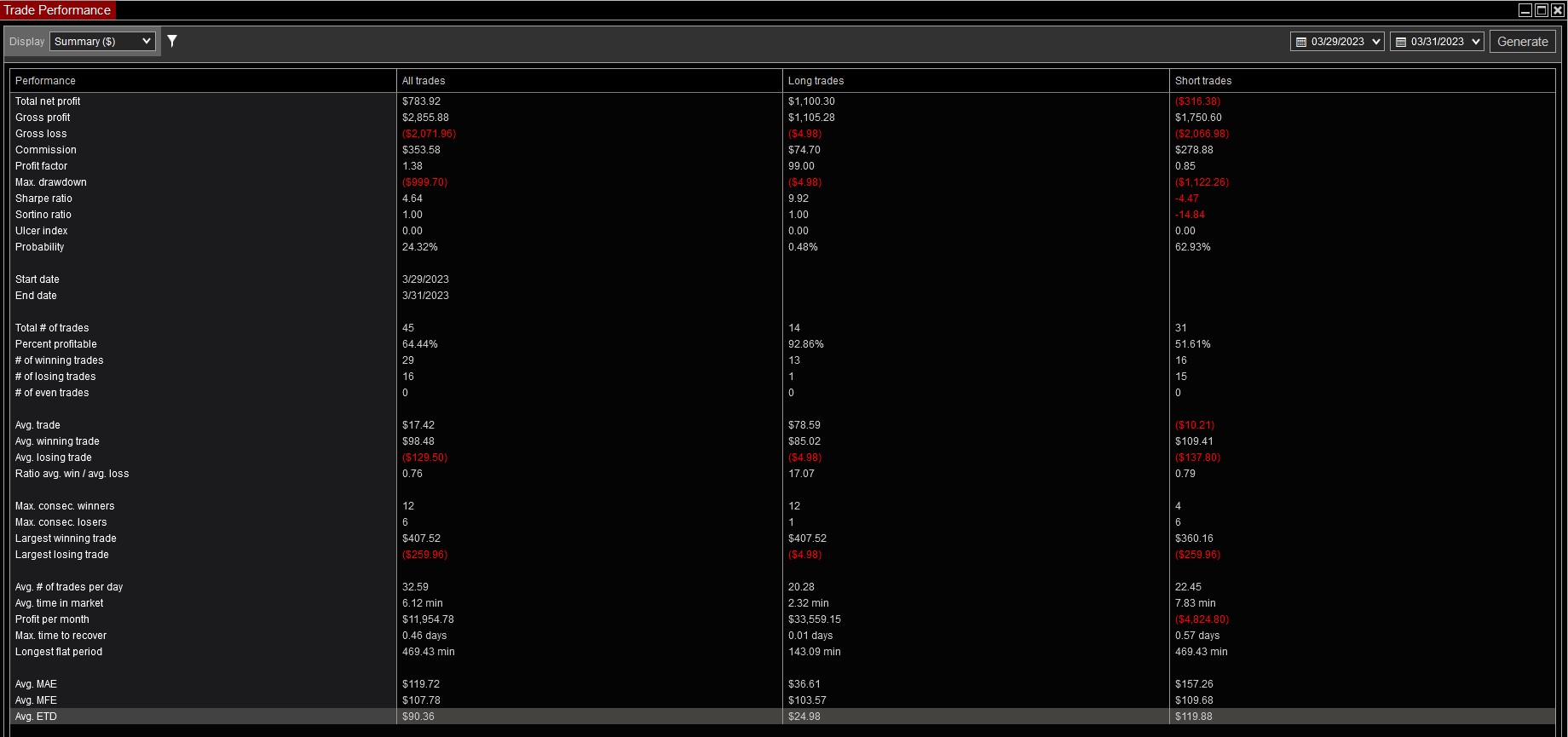Click the filter funnel icon
The height and width of the screenshot is (737, 1568).
pos(172,41)
